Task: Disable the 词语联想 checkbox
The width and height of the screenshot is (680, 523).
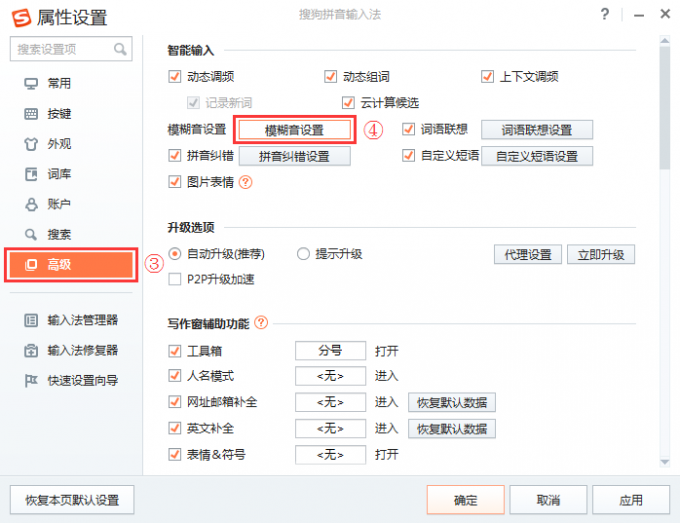Action: click(x=409, y=129)
